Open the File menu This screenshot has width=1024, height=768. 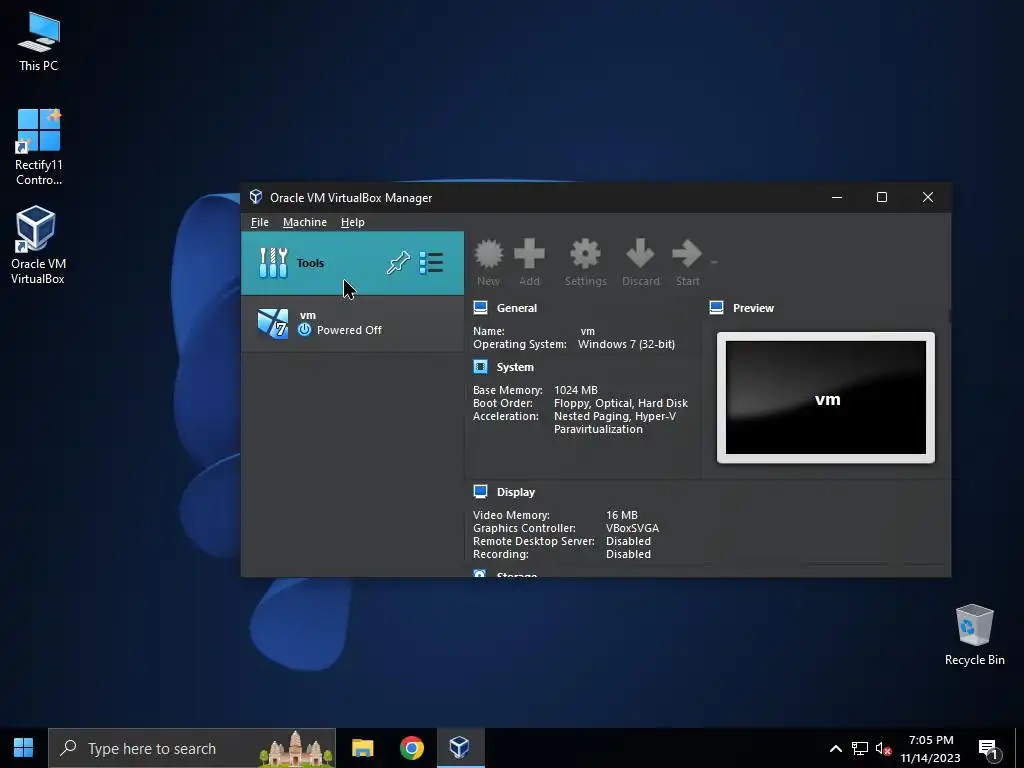tap(260, 222)
